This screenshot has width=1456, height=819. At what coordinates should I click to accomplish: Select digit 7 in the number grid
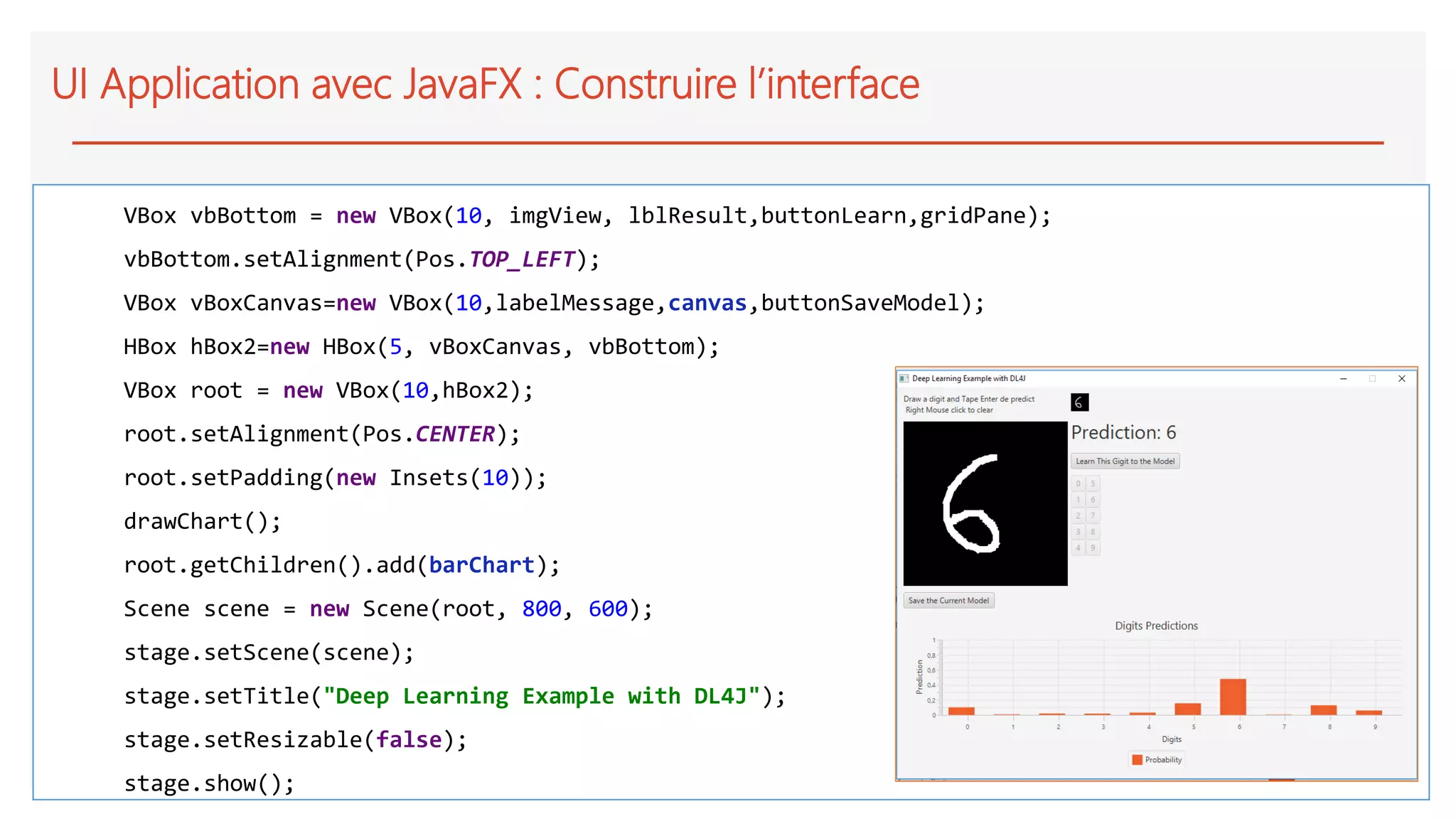coord(1093,515)
